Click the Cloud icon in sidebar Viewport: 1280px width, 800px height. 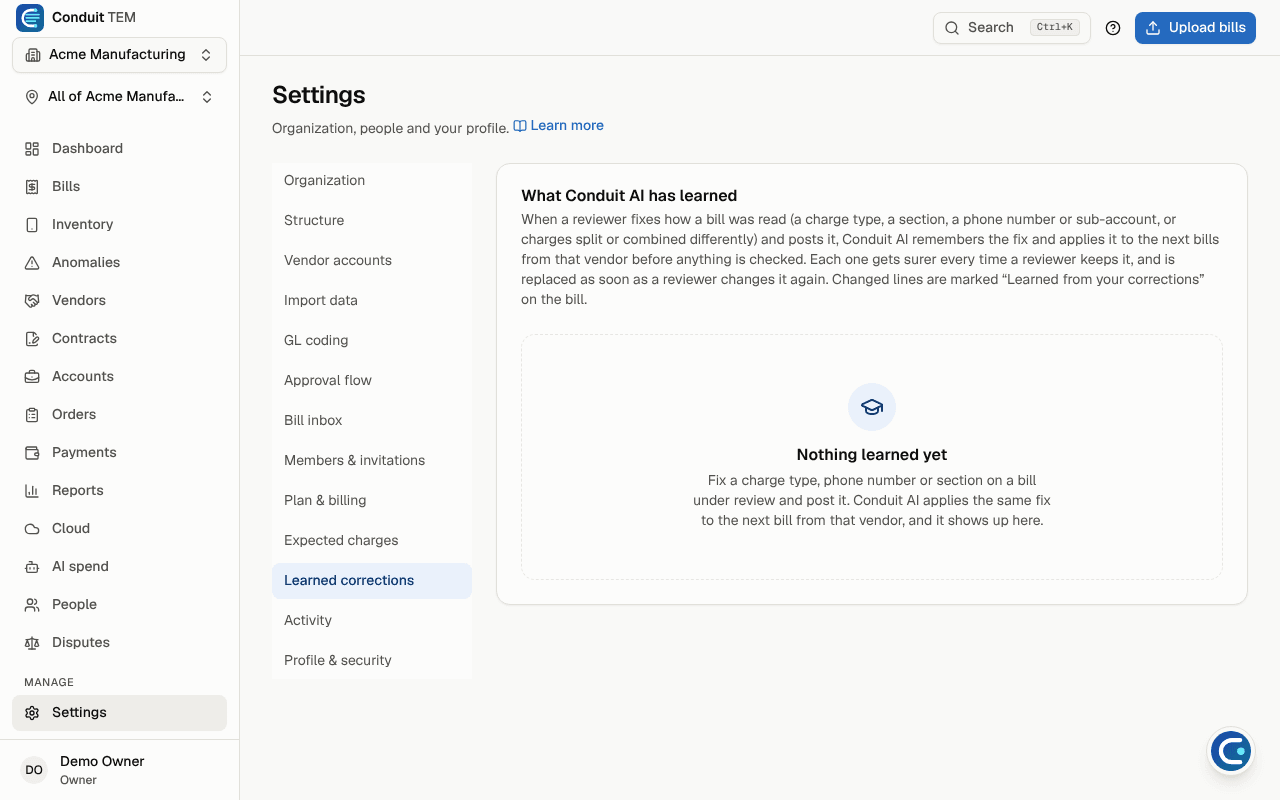[32, 528]
